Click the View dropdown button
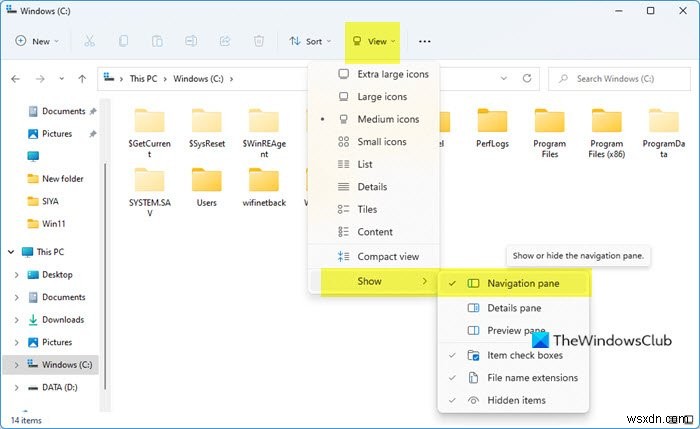Image resolution: width=700 pixels, height=429 pixels. (373, 41)
